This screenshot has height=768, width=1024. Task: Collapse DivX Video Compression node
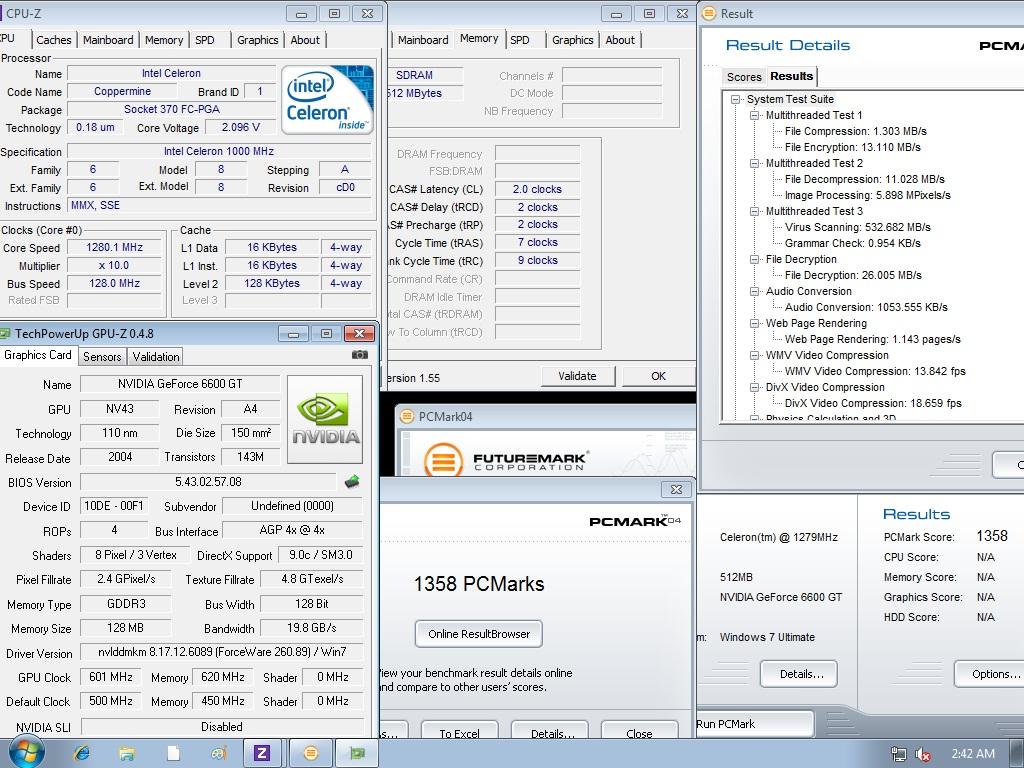(x=754, y=387)
